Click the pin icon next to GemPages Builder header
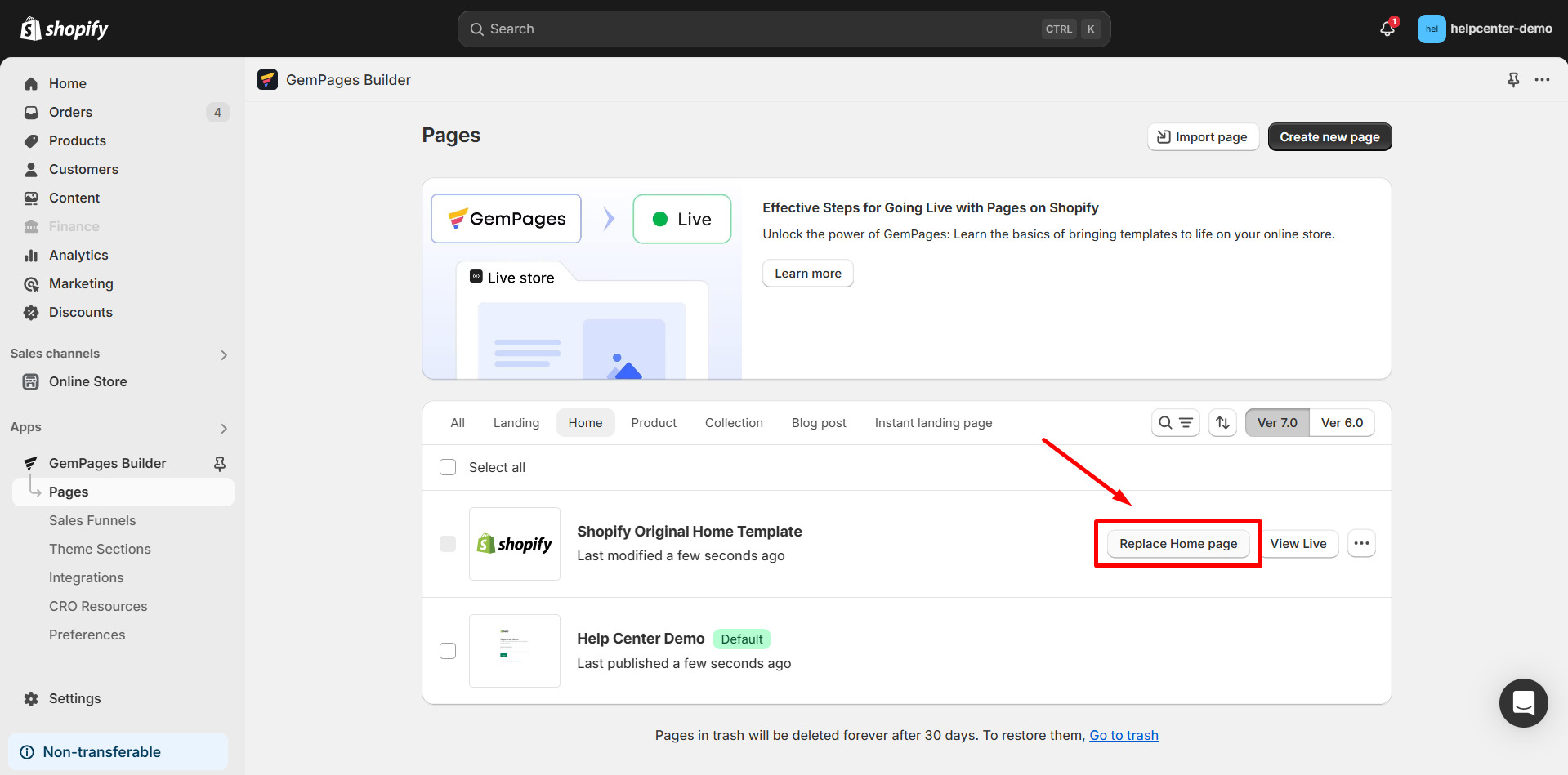 pos(1514,79)
